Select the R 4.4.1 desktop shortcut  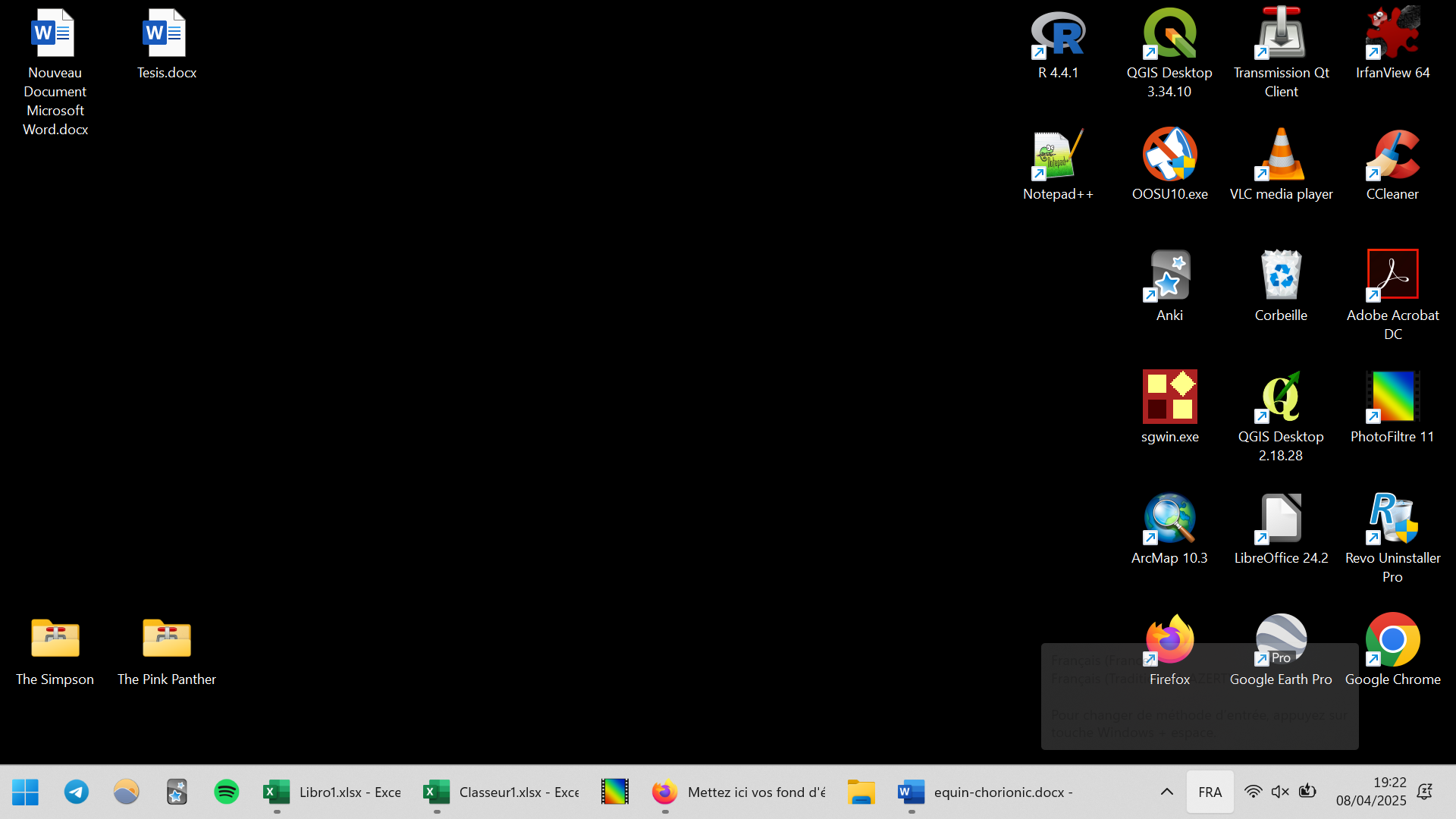[1058, 43]
